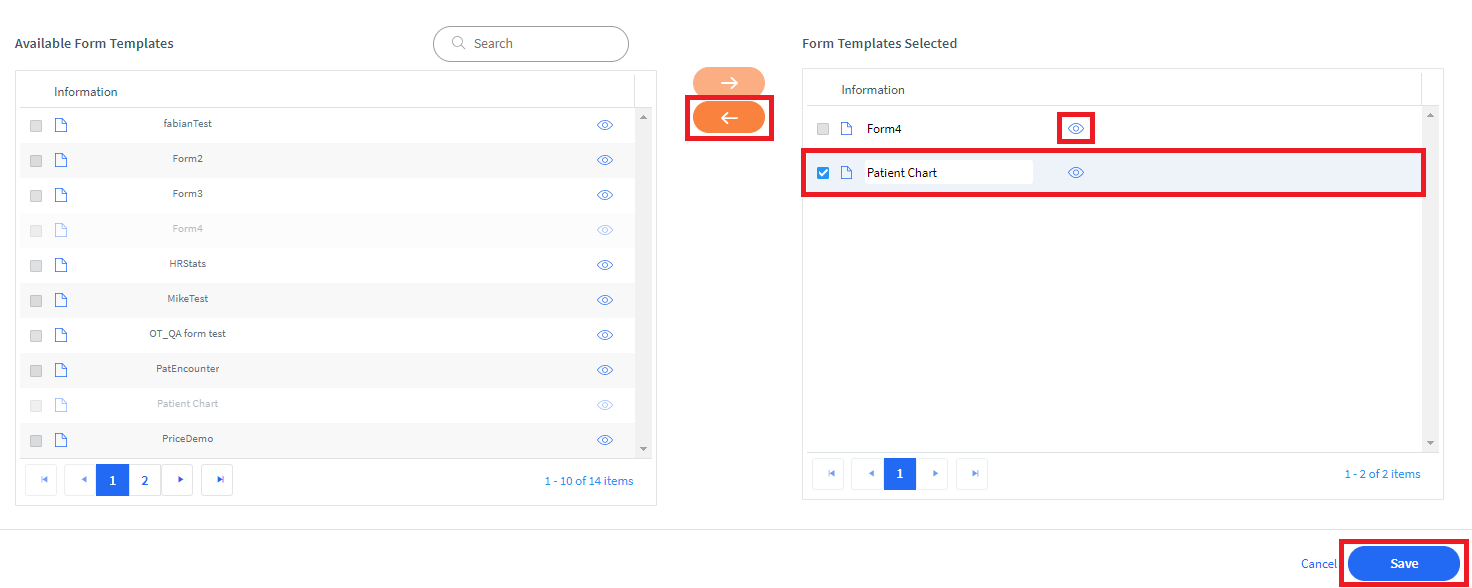Jump to last page of available templates
Screen dimensions: 1472x588
[x=217, y=480]
